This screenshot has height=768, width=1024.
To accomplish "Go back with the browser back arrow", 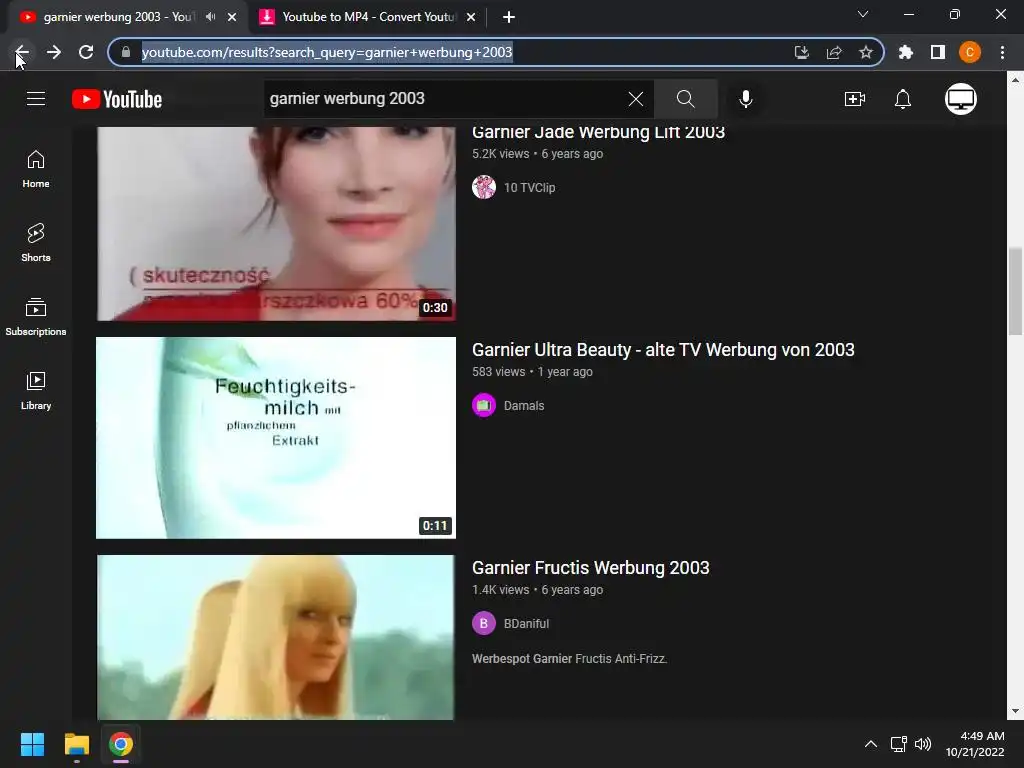I will 22,52.
